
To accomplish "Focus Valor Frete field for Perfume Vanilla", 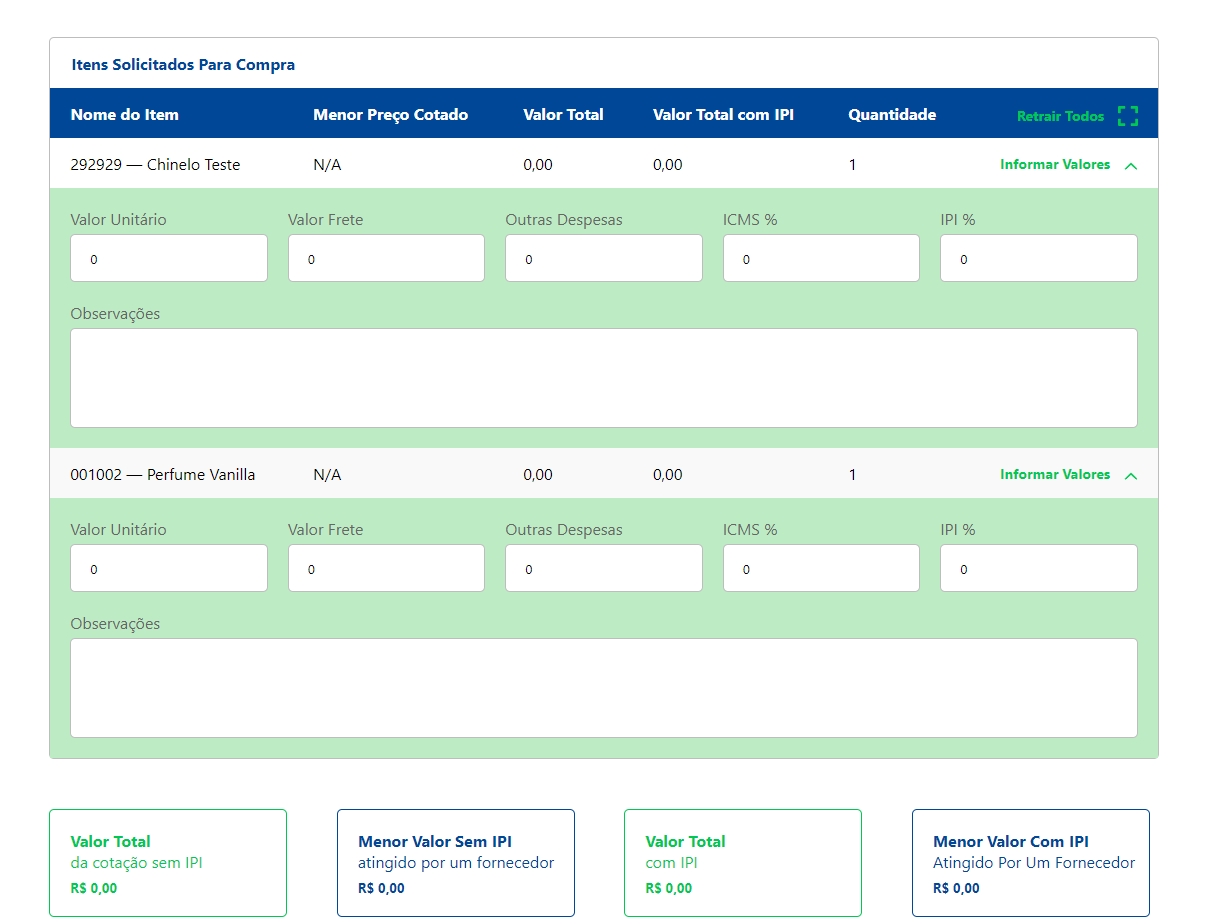I will 386,569.
